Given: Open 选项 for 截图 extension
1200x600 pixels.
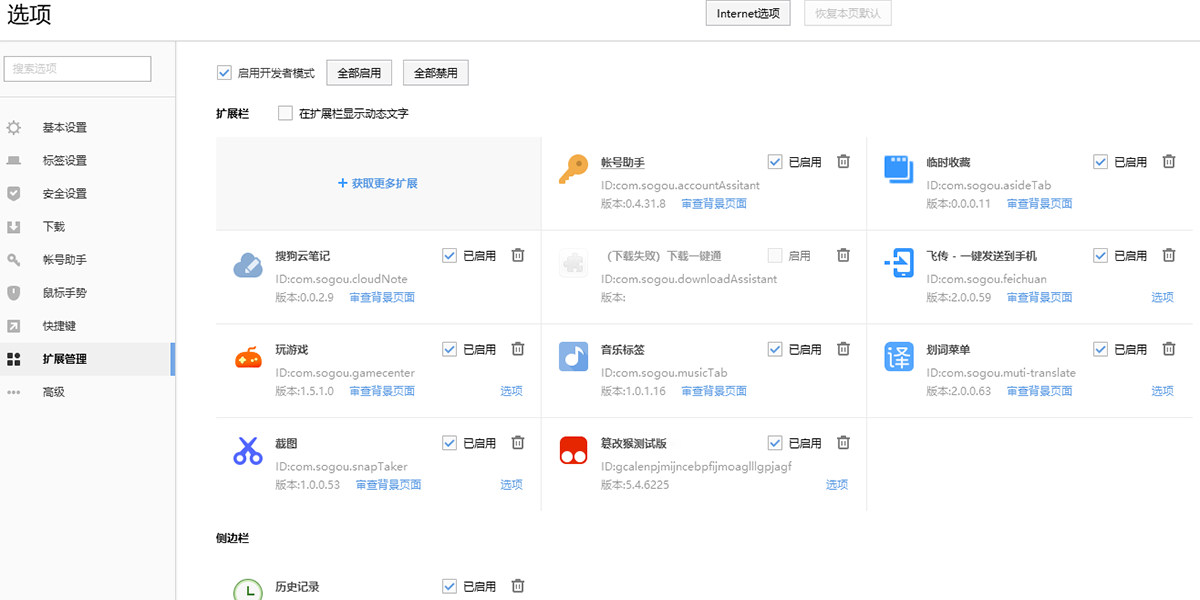Looking at the screenshot, I should click(512, 485).
